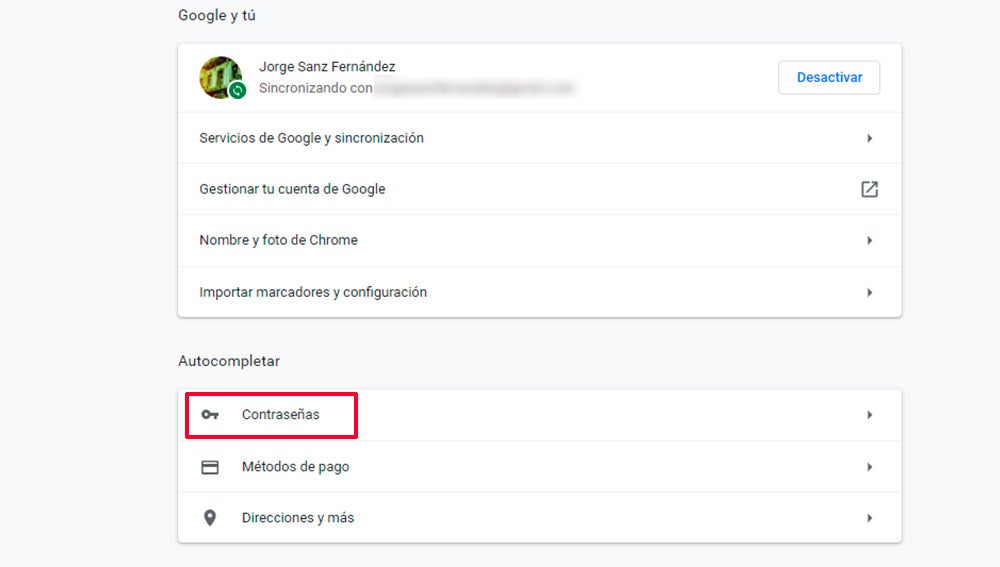Open the Jorge Sanz Fernández profile avatar

pos(220,77)
